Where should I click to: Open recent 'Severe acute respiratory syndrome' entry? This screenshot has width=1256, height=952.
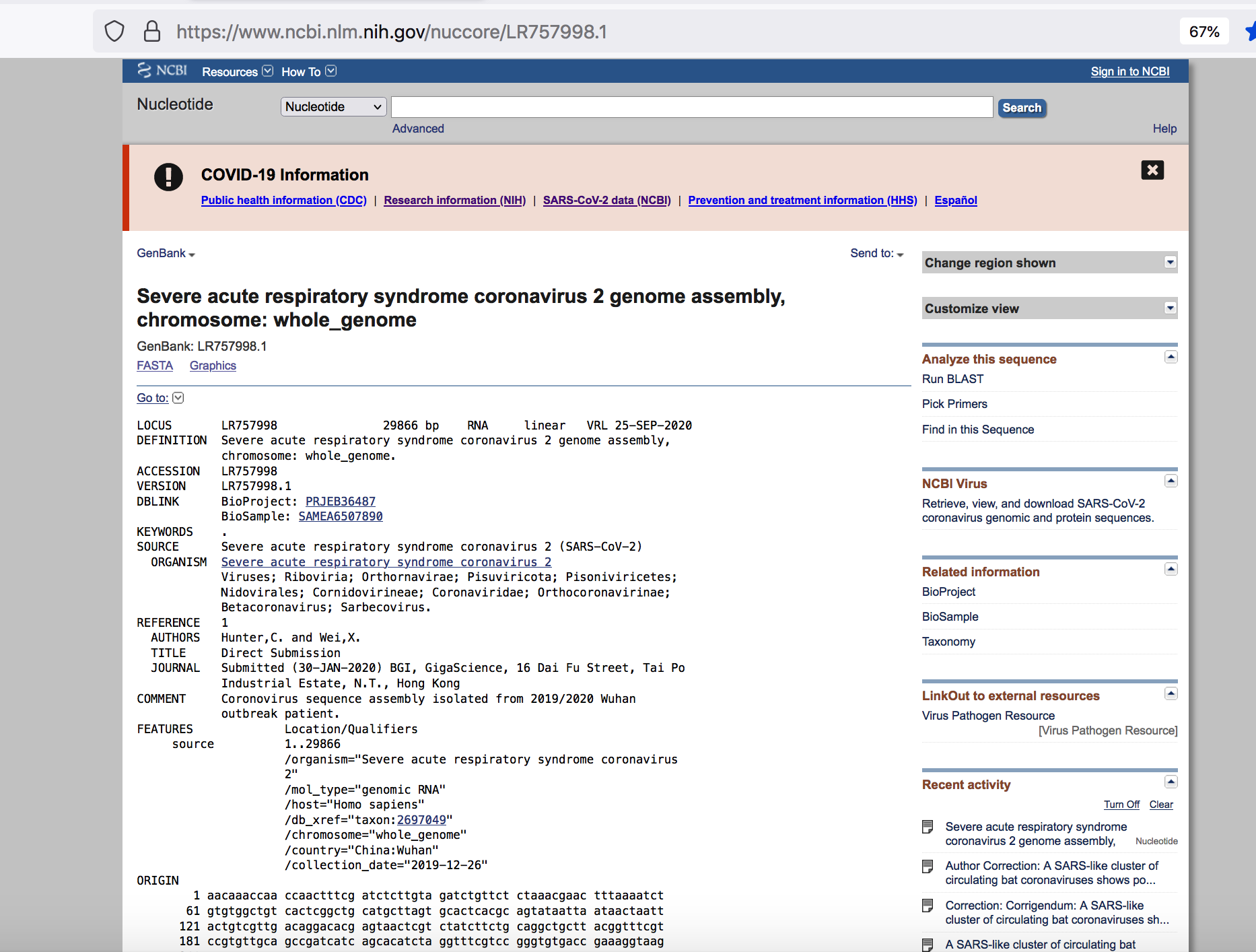pos(1035,834)
